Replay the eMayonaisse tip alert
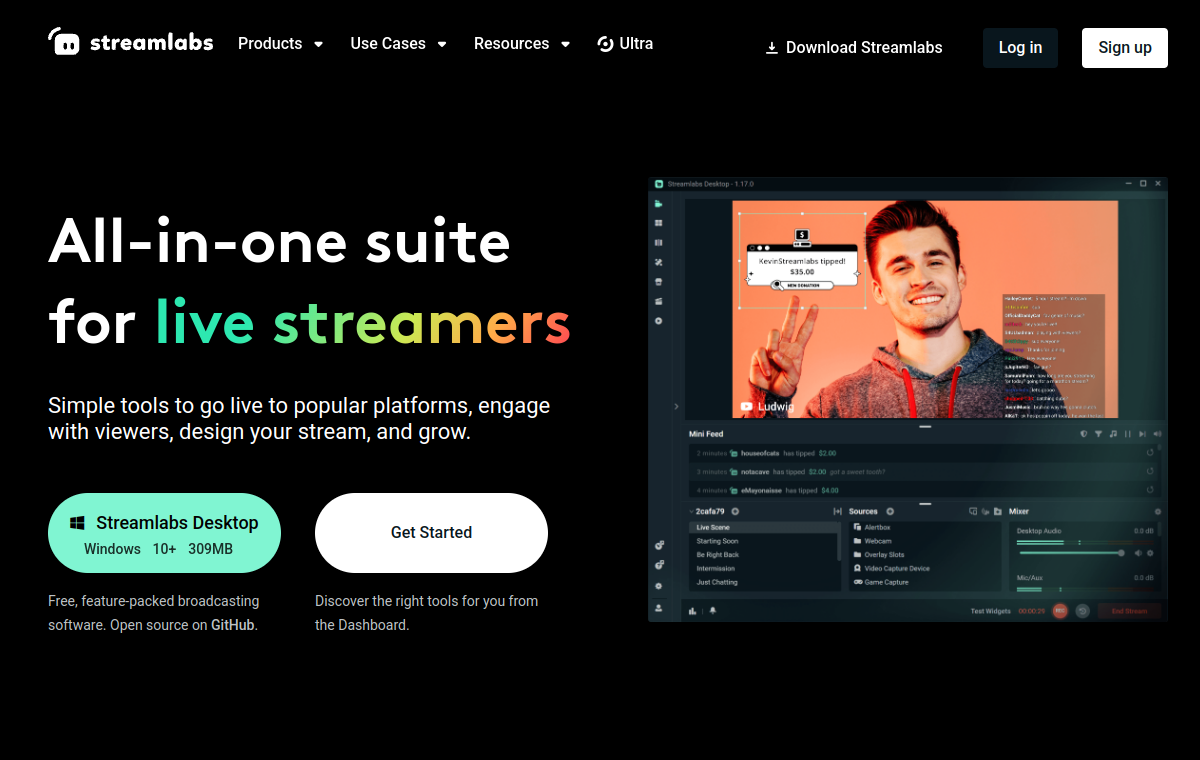 click(1150, 490)
